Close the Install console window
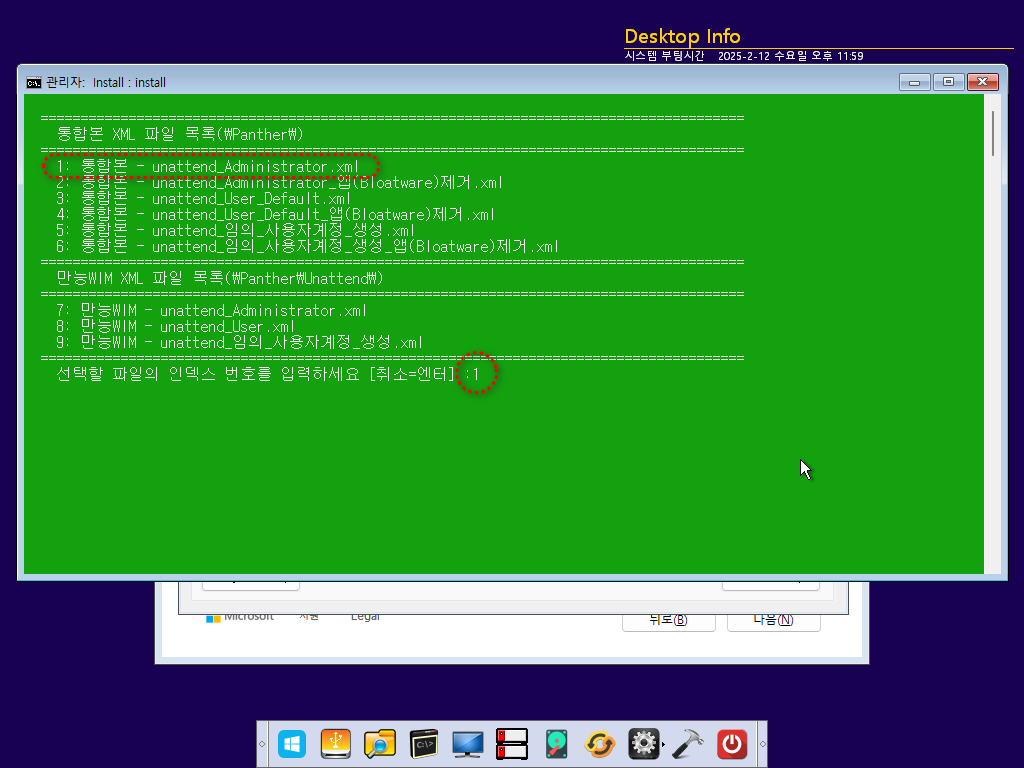1024x768 pixels. tap(982, 82)
